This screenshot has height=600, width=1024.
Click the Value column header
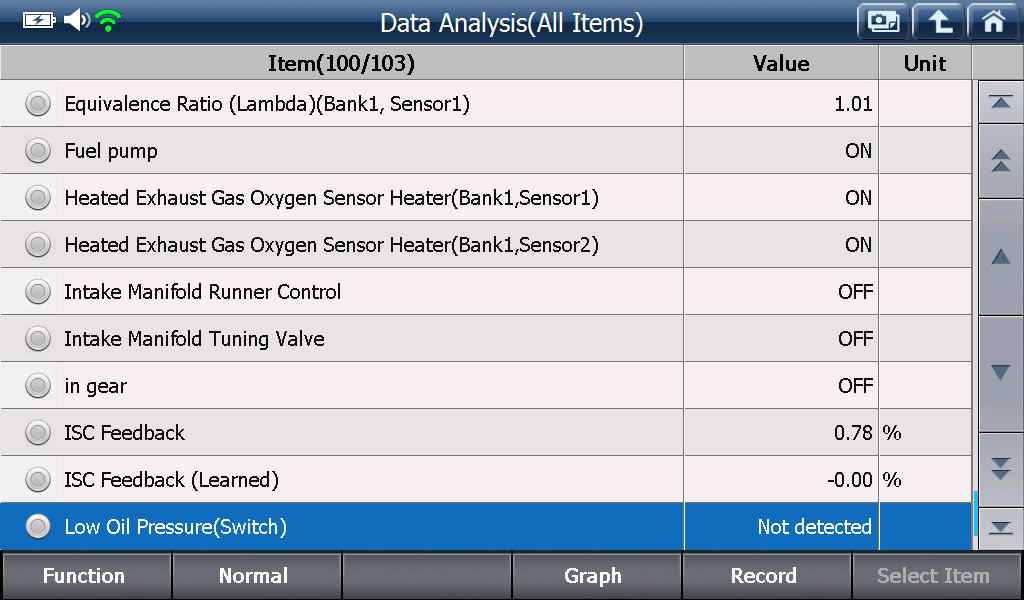point(781,63)
